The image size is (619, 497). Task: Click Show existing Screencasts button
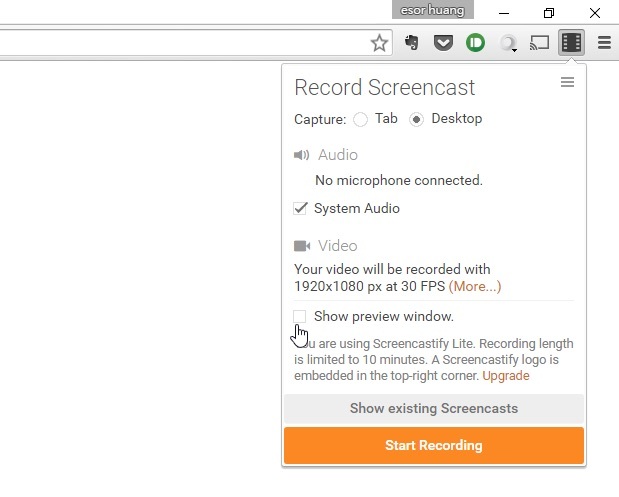tap(433, 408)
